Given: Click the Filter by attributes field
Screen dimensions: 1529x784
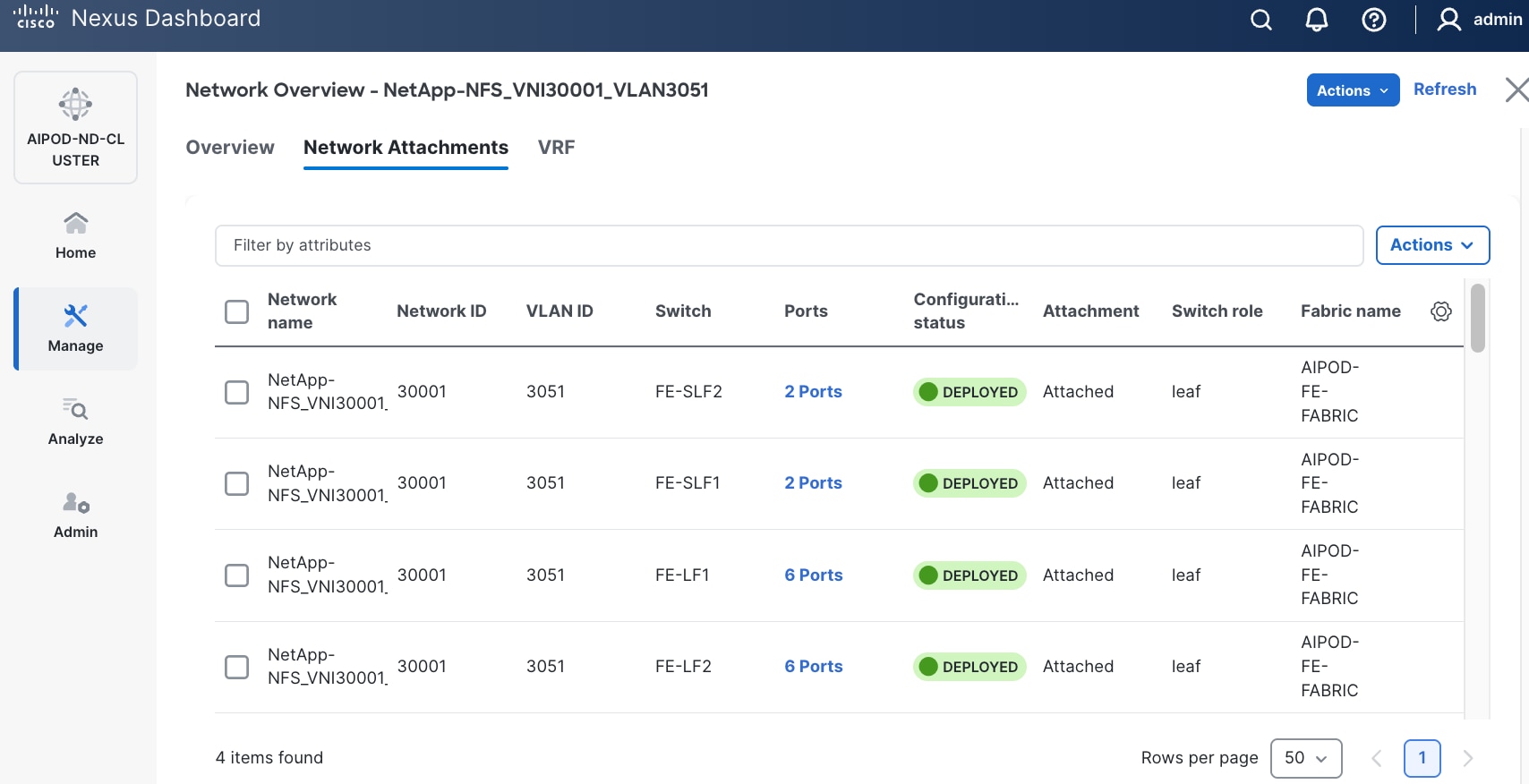Looking at the screenshot, I should coord(788,245).
